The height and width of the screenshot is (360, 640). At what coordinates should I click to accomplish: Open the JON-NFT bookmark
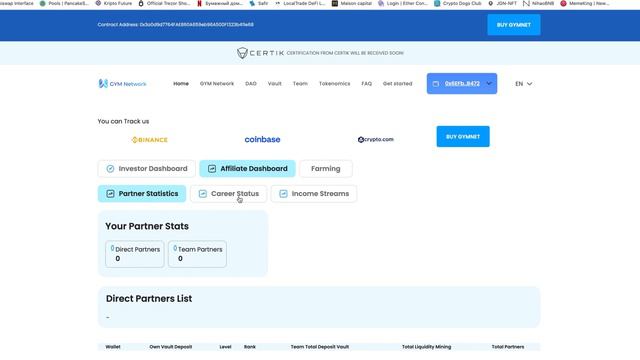[502, 3]
